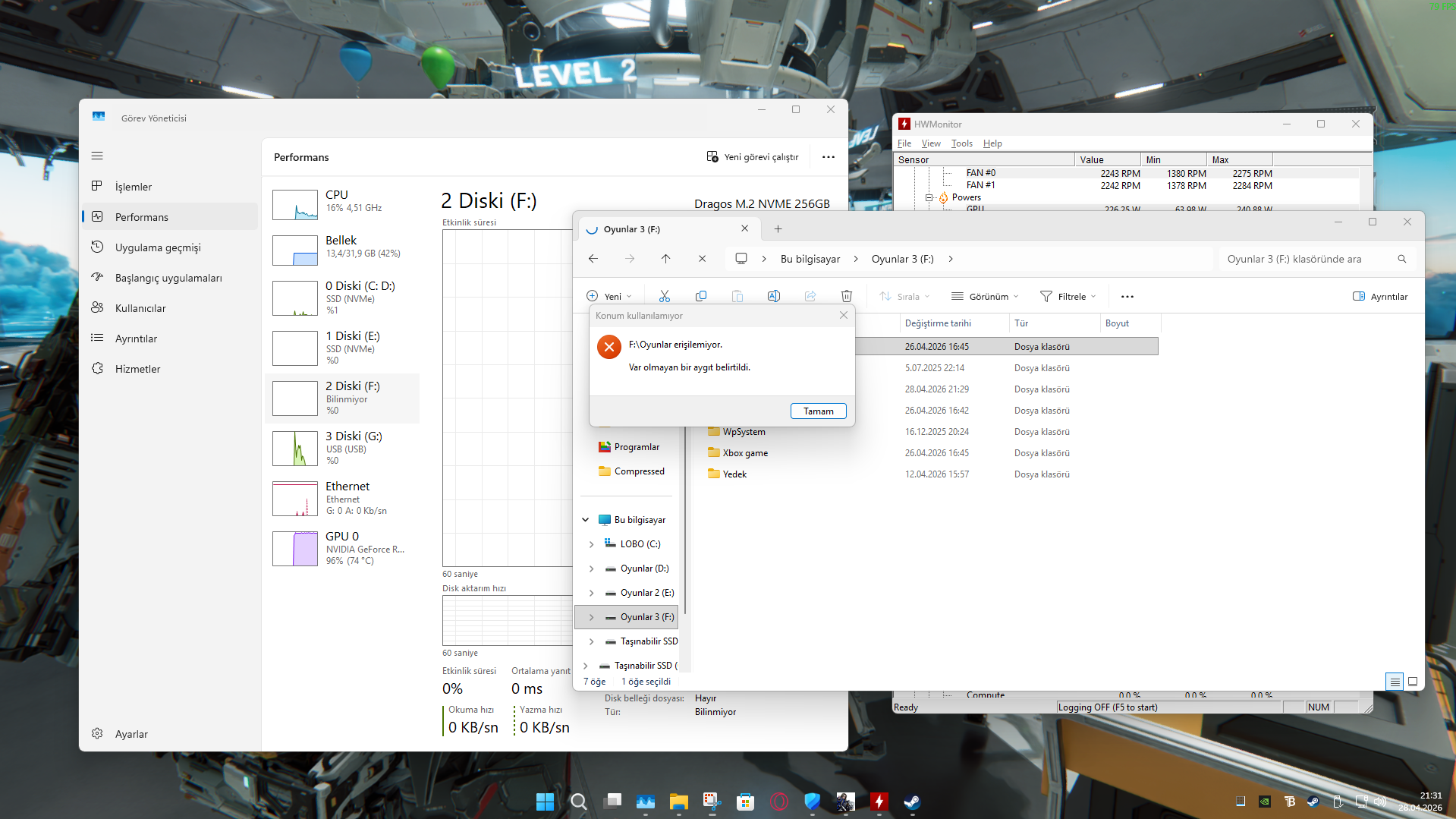
Task: Click the Oyunlar 3 klasöründe ara search box
Action: point(1317,259)
